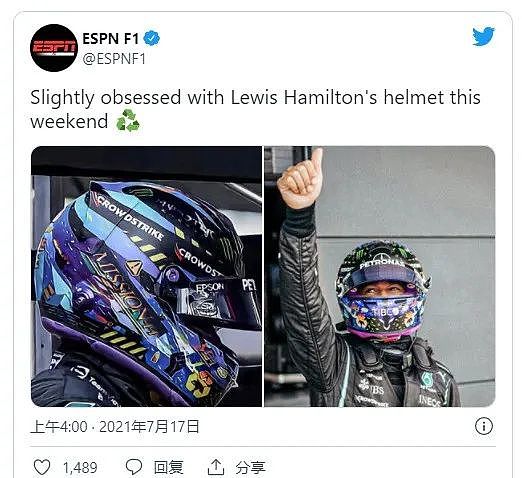Click the recycling emoji in tweet
The height and width of the screenshot is (478, 522).
(127, 121)
